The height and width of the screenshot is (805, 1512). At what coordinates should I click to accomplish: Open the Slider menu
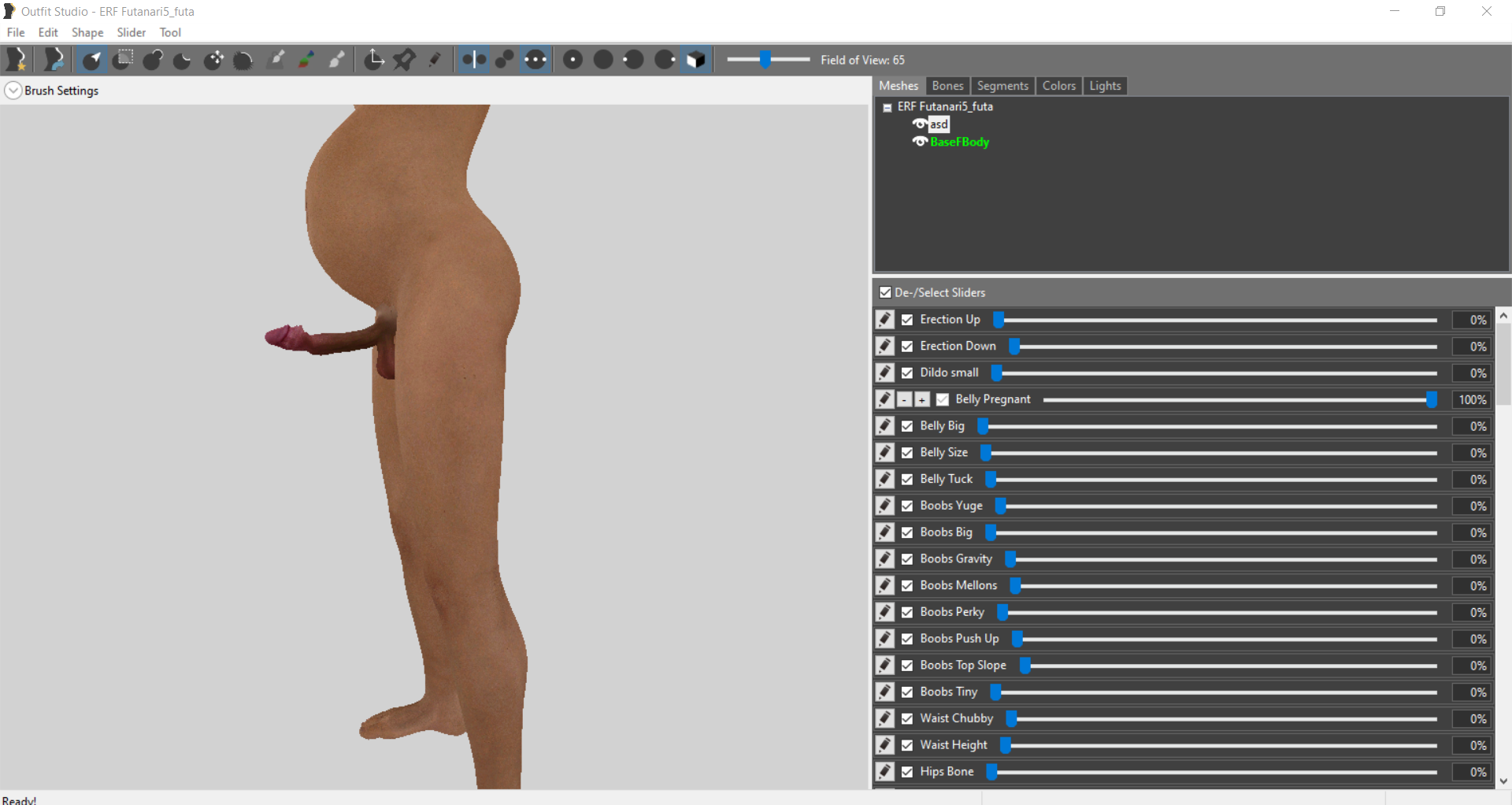tap(132, 32)
